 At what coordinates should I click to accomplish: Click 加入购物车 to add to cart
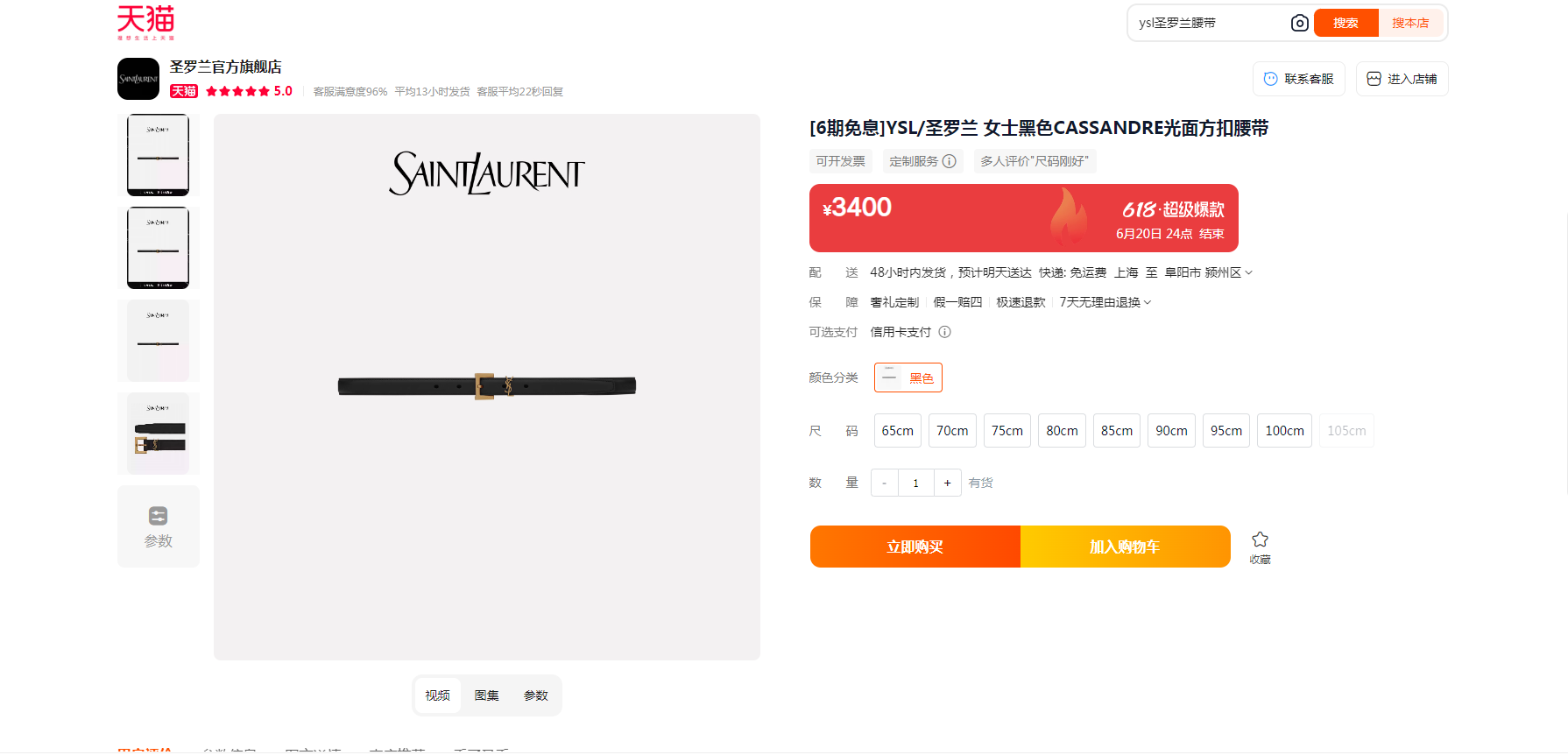point(1126,547)
